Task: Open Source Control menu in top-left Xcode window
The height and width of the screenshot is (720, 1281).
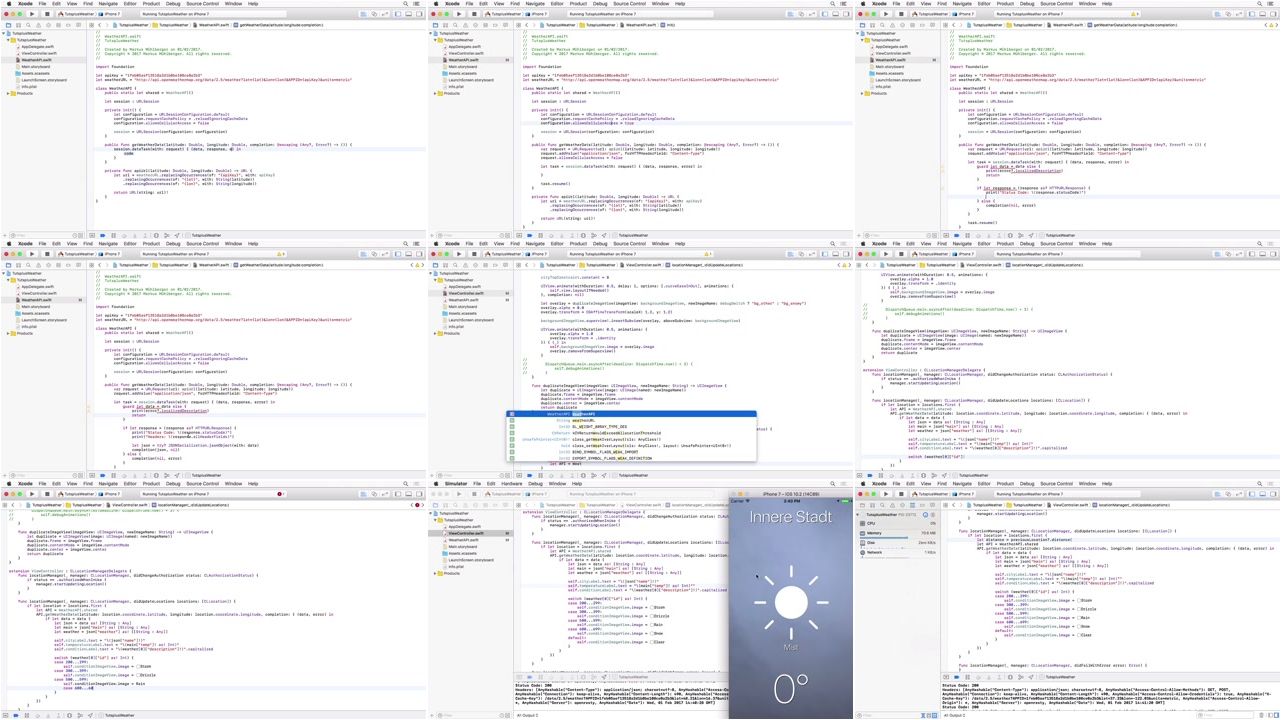Action: 202,4
